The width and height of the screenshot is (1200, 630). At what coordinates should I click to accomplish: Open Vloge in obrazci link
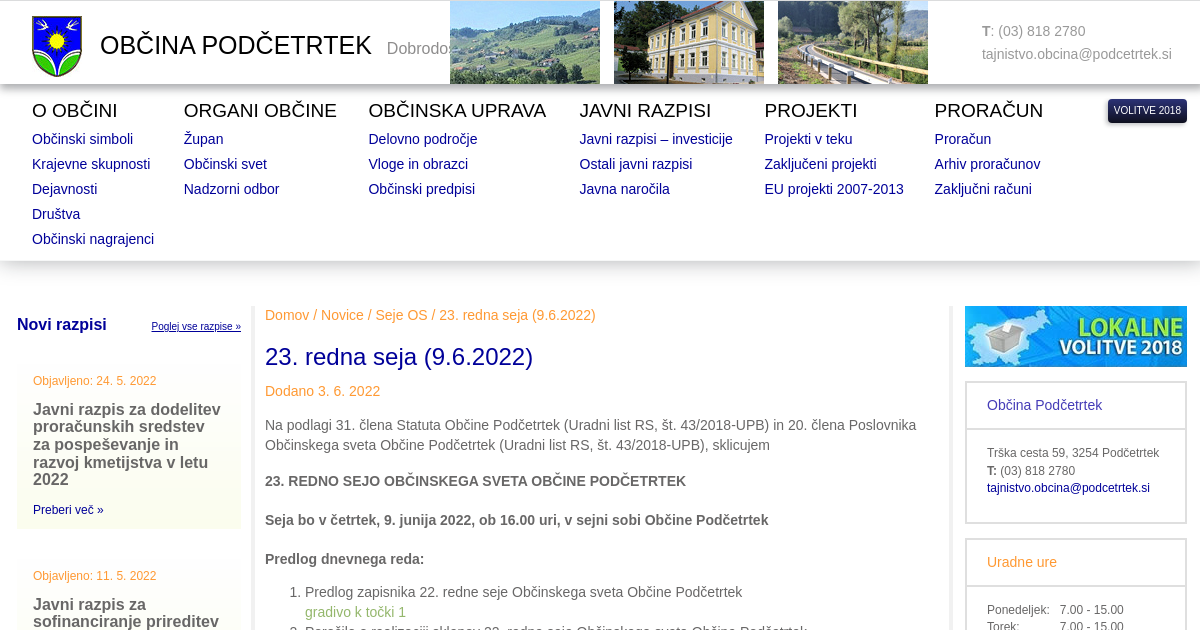[418, 164]
